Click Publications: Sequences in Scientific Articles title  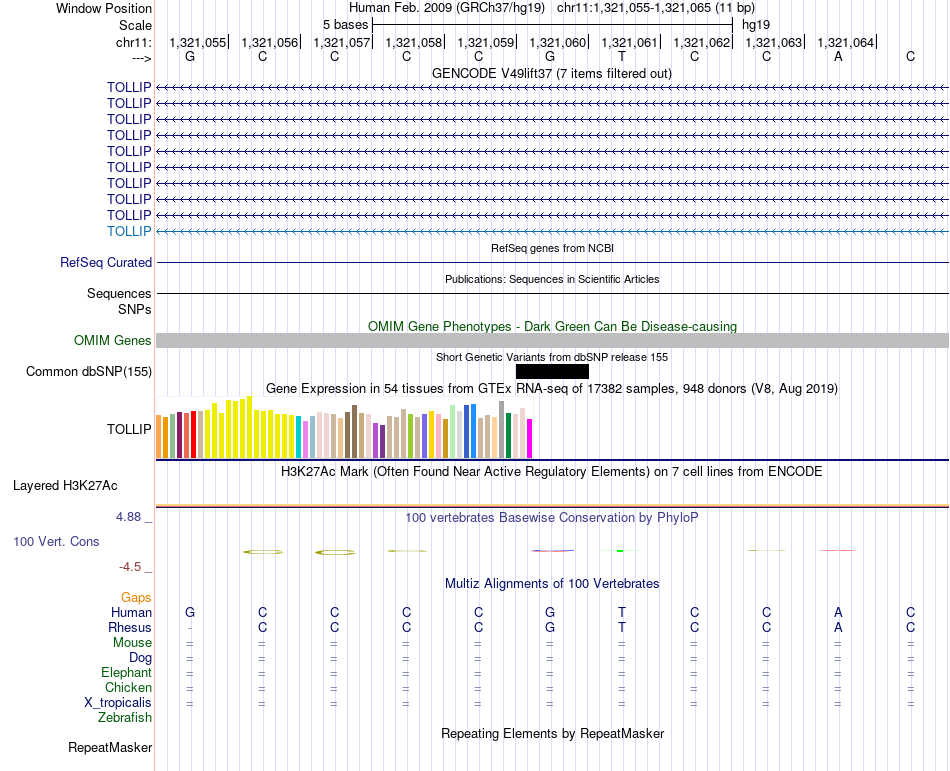(x=552, y=279)
